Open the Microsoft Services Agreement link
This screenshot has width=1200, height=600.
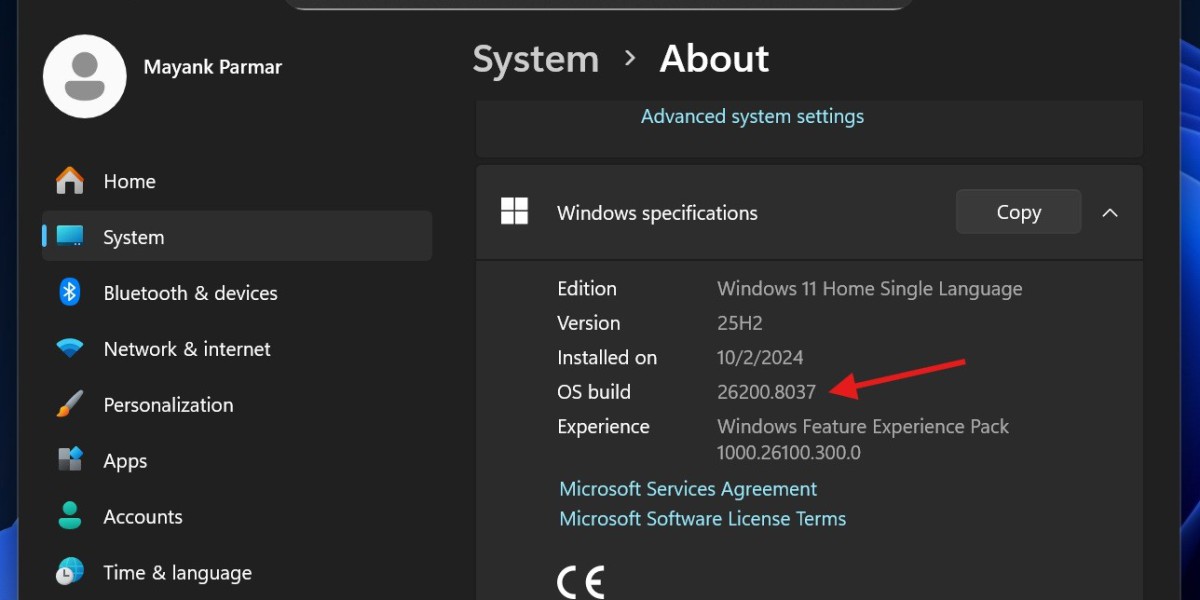click(688, 489)
